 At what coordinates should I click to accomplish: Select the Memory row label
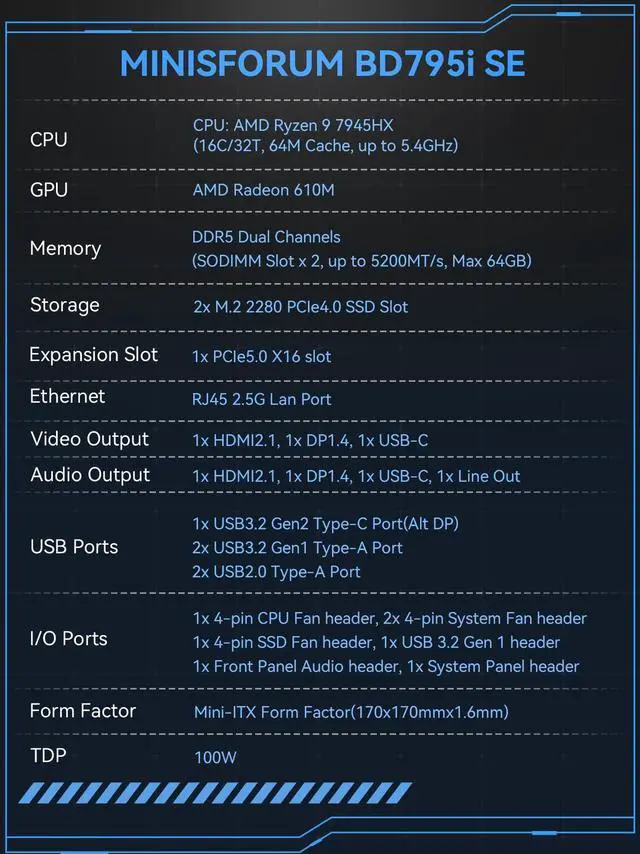tap(65, 249)
